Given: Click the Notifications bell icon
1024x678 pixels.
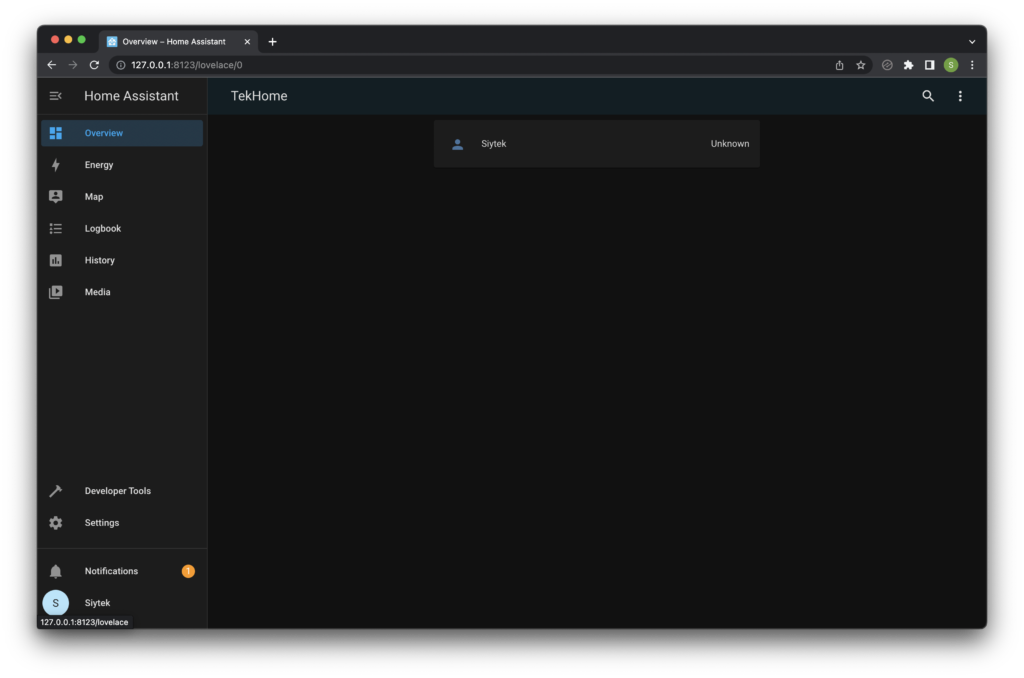Looking at the screenshot, I should click(56, 572).
